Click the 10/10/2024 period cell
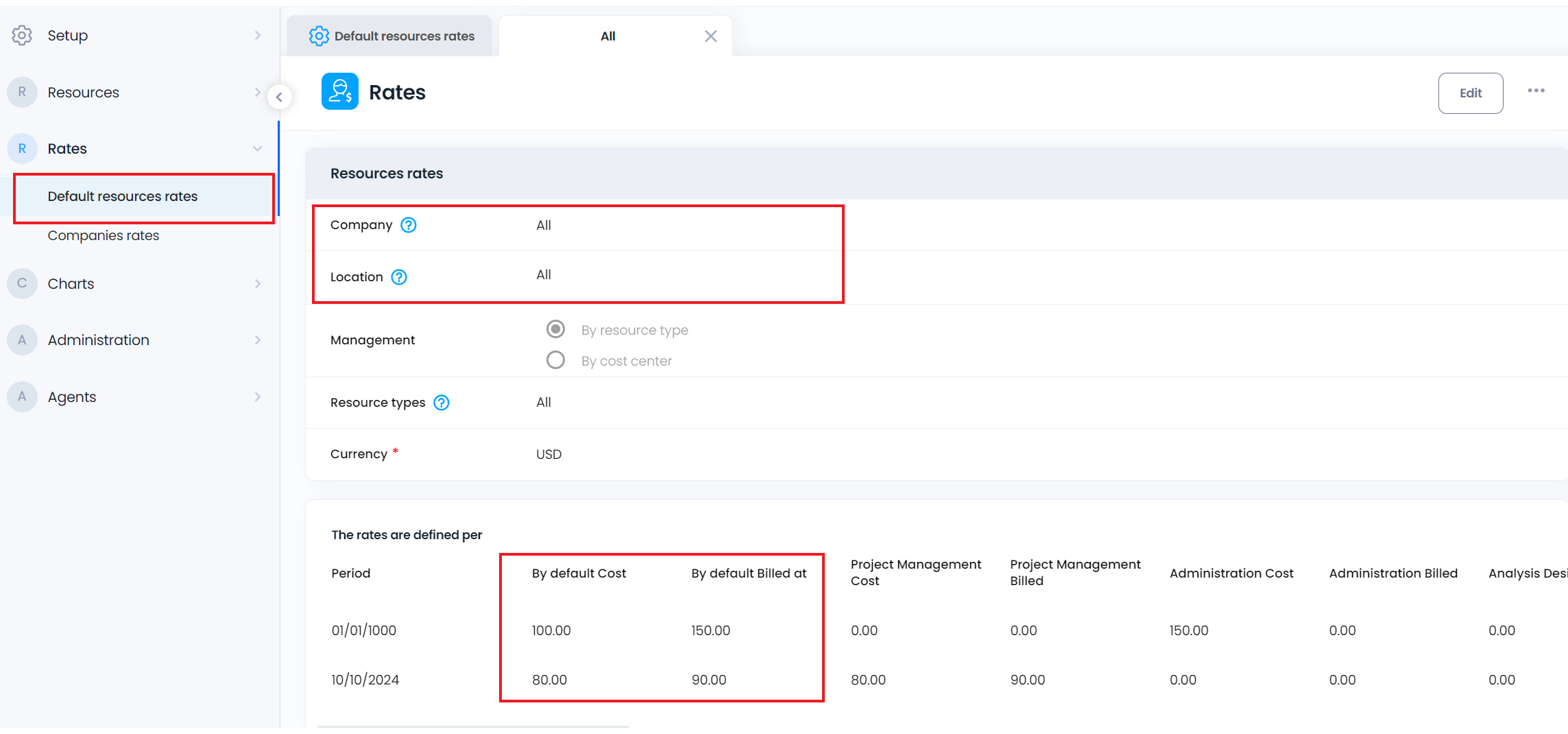The image size is (1568, 734). tap(365, 680)
